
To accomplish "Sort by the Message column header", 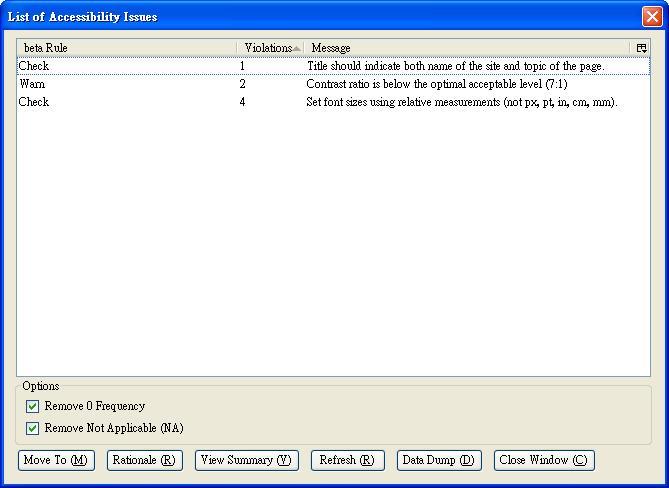I will click(x=467, y=48).
